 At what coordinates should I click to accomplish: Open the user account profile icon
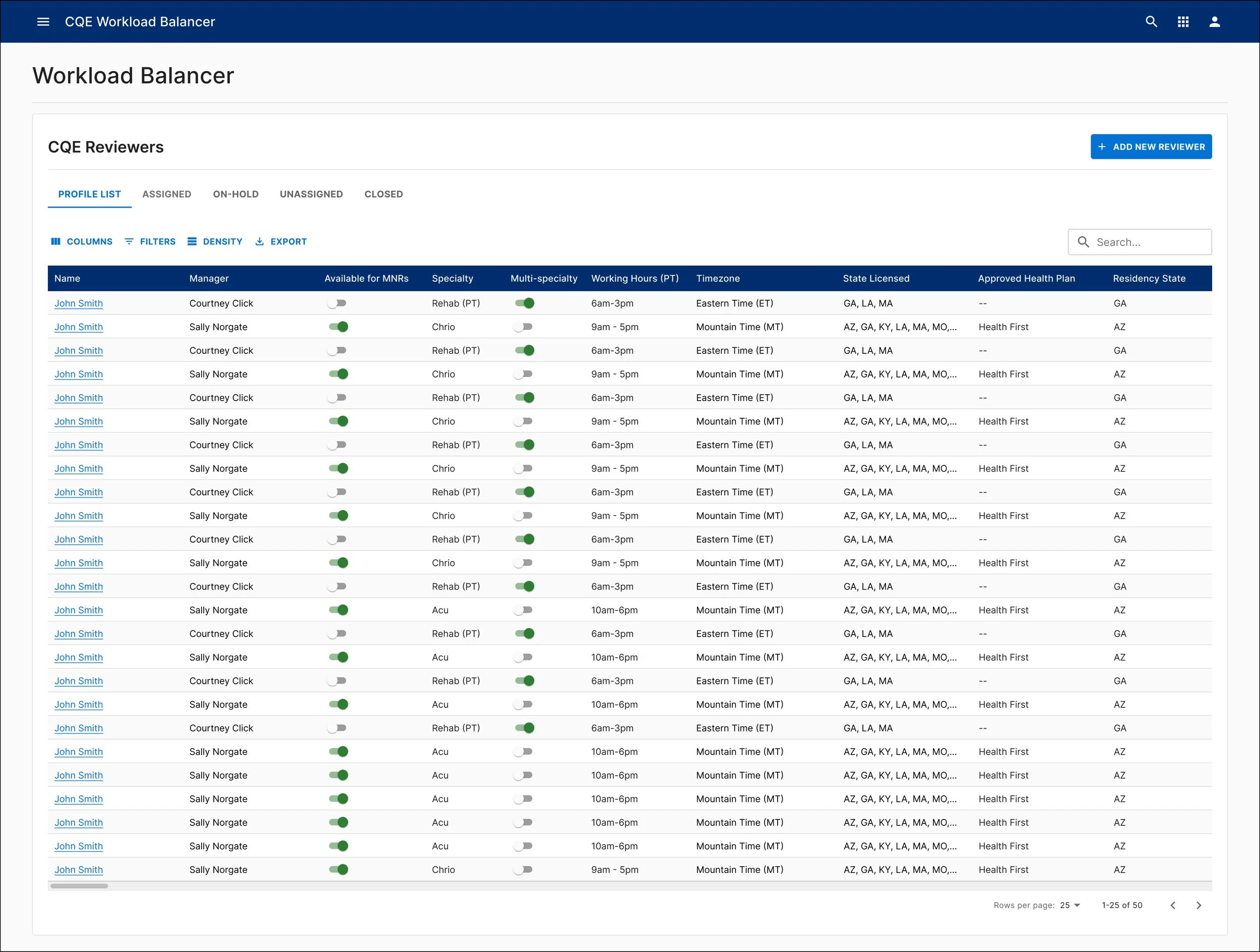click(1215, 22)
